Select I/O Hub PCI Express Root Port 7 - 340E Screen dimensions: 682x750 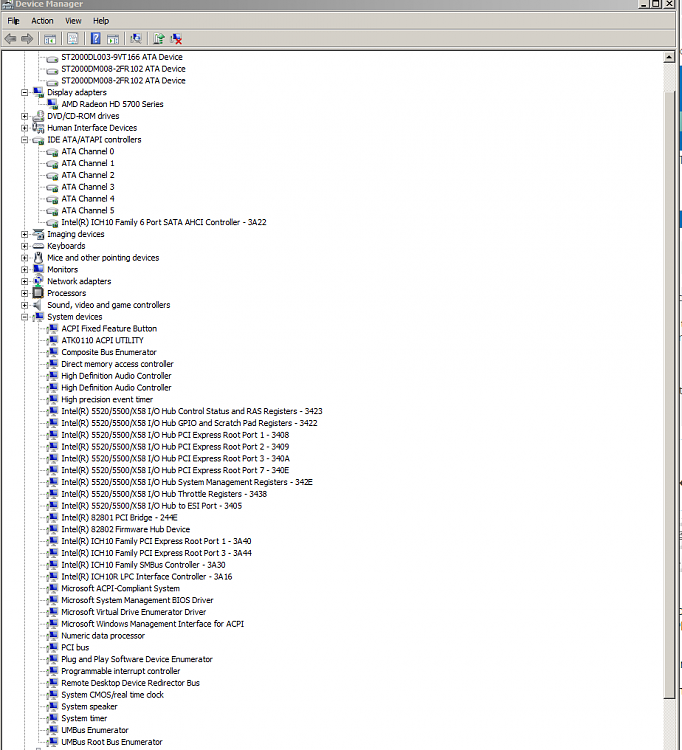[x=175, y=470]
